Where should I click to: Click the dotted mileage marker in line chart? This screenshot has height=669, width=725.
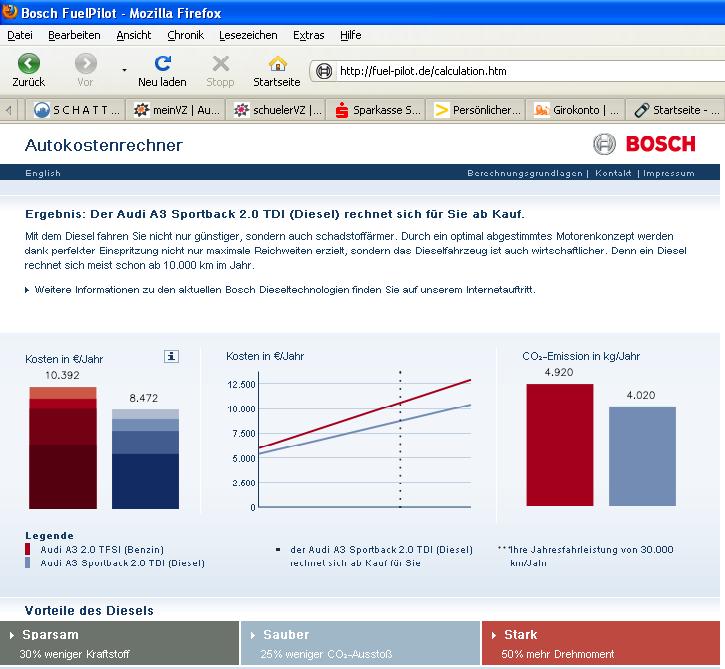coord(400,439)
